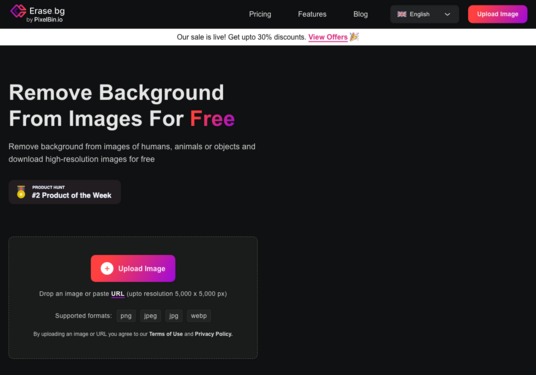Click the png format tag
The height and width of the screenshot is (375, 536).
[126, 316]
